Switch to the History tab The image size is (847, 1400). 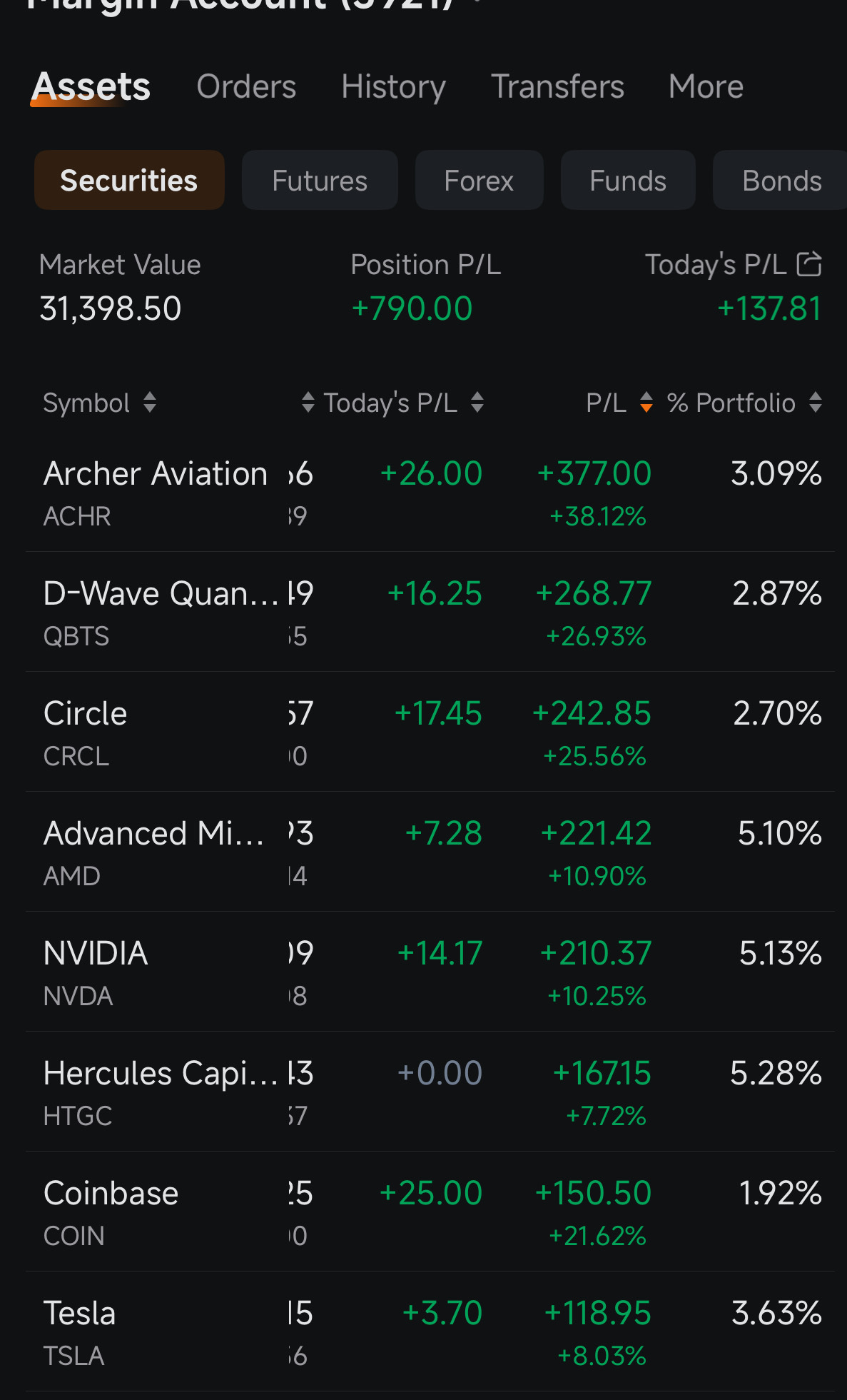pos(393,87)
